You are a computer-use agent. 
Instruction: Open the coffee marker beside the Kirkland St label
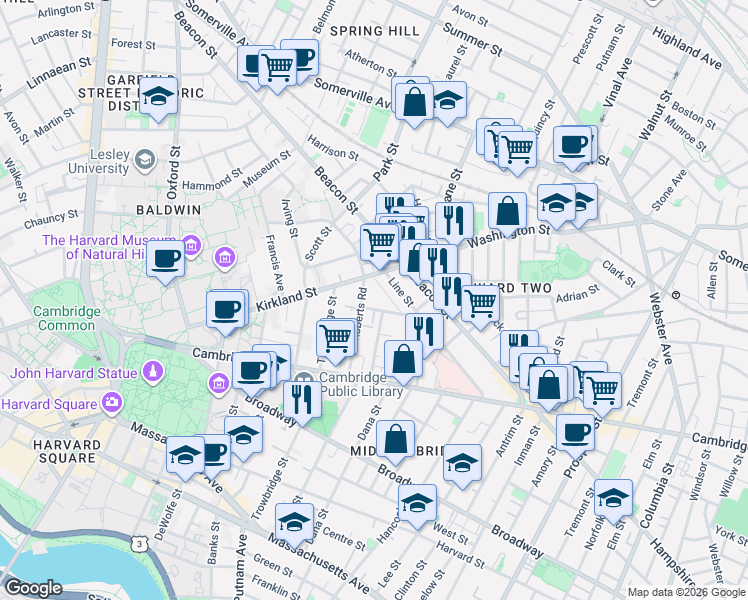[225, 312]
